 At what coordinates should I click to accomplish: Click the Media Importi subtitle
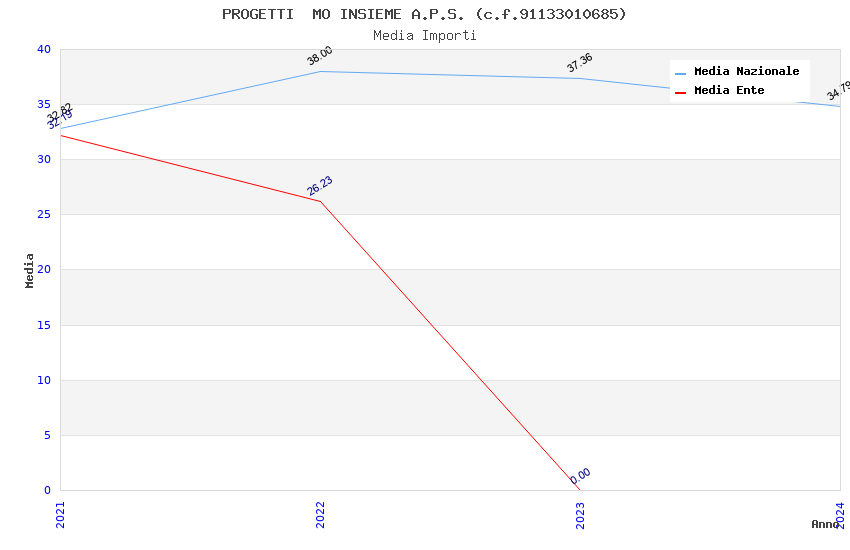[424, 36]
